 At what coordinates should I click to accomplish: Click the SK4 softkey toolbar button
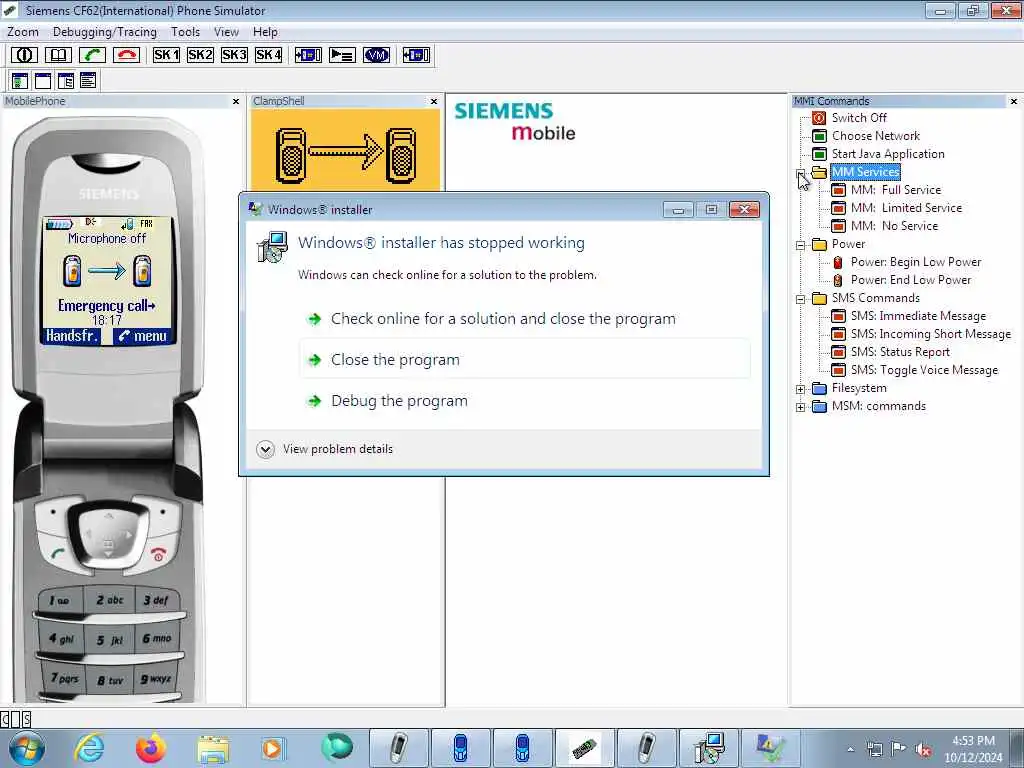click(x=268, y=55)
